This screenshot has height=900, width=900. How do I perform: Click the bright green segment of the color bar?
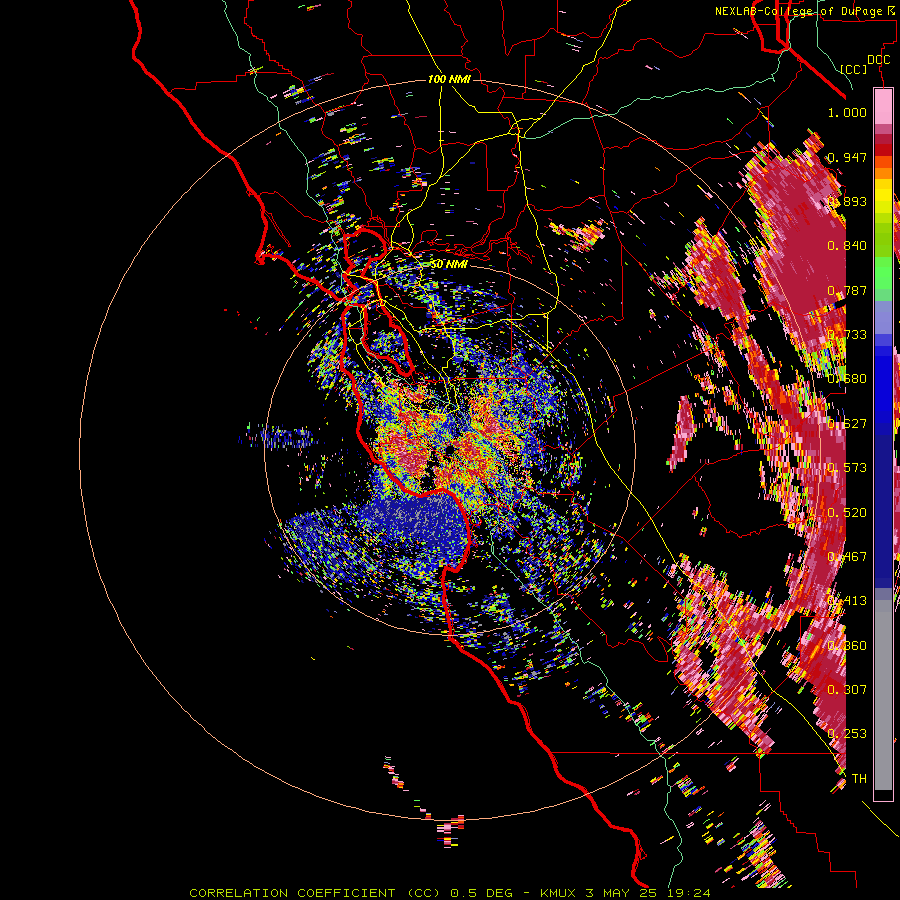(x=883, y=273)
